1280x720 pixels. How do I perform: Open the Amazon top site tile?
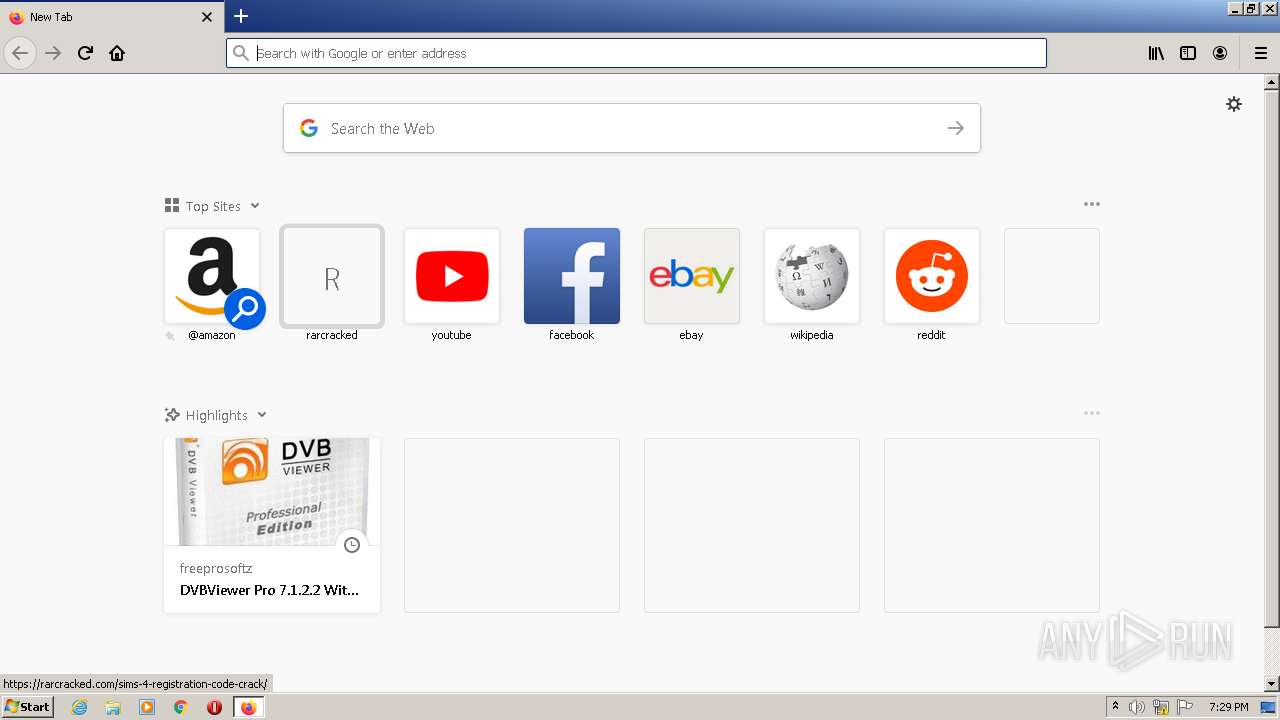[212, 276]
